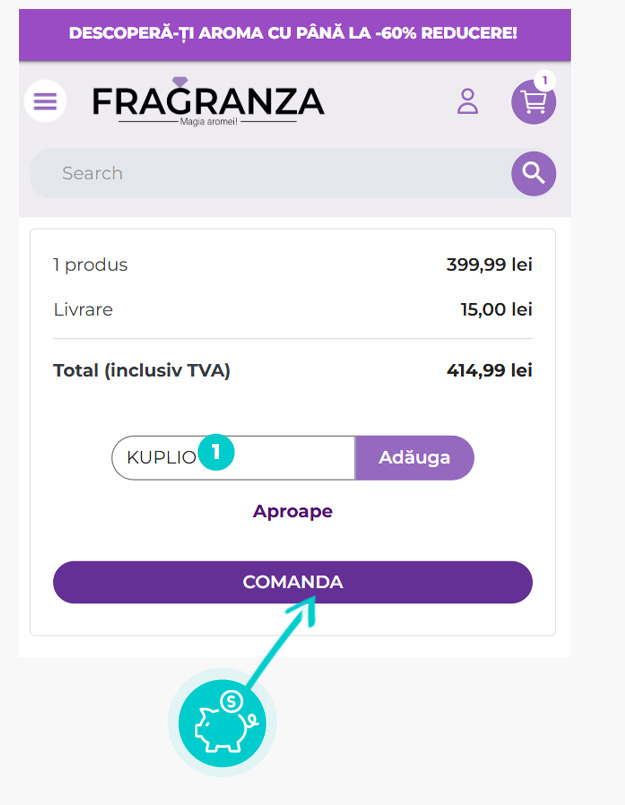625x805 pixels.
Task: Click the Fragranza logo
Action: click(208, 103)
